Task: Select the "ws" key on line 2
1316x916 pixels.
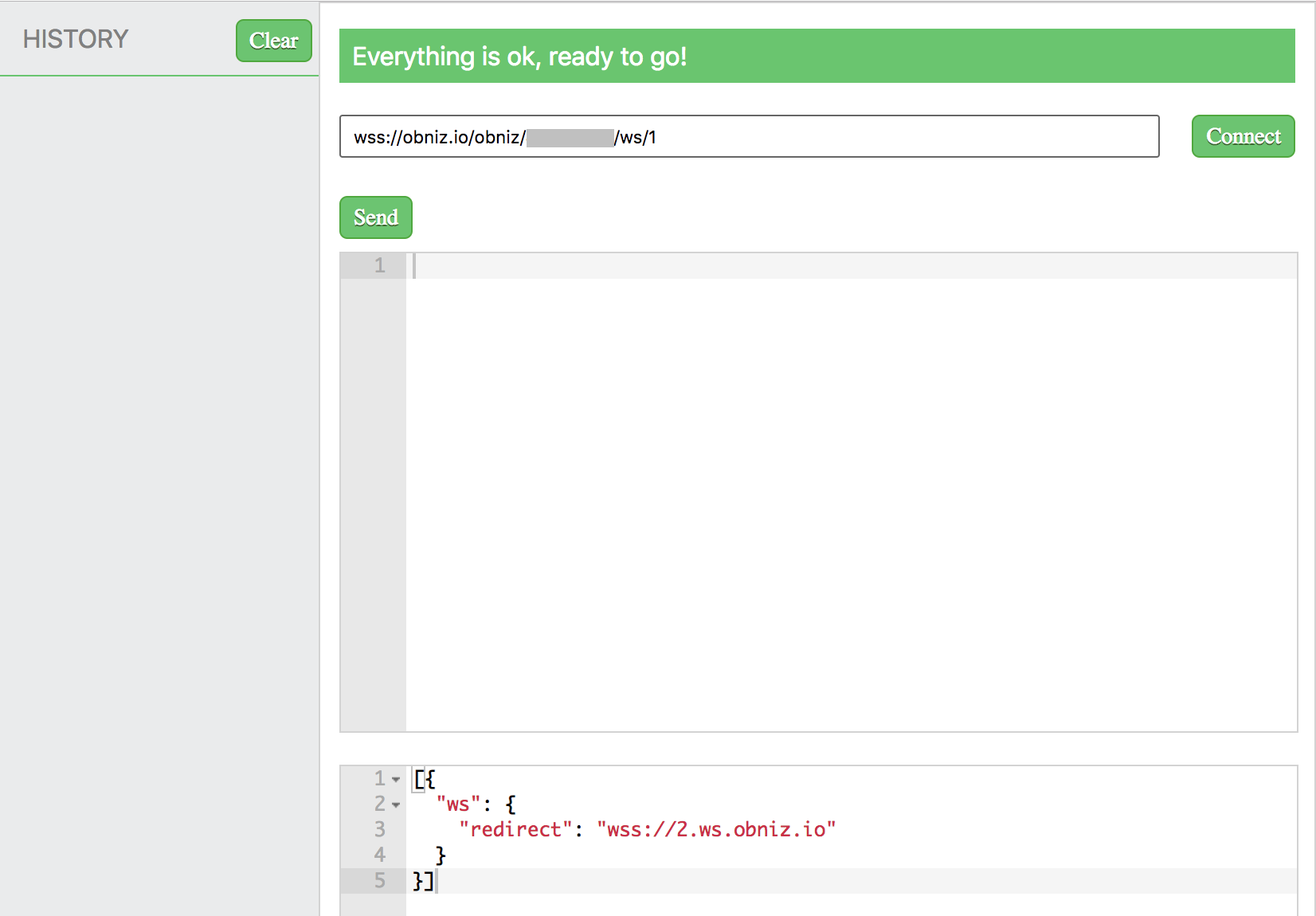Action: (456, 804)
